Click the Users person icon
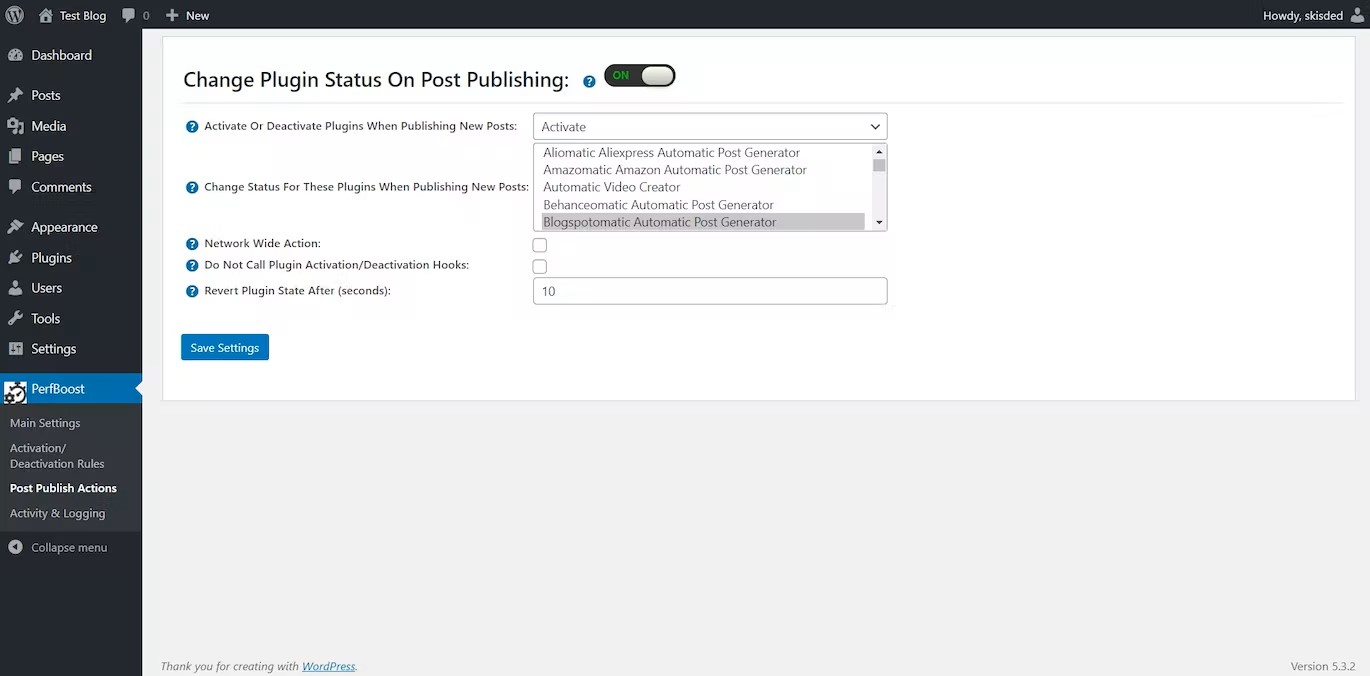This screenshot has height=676, width=1370. pos(15,288)
